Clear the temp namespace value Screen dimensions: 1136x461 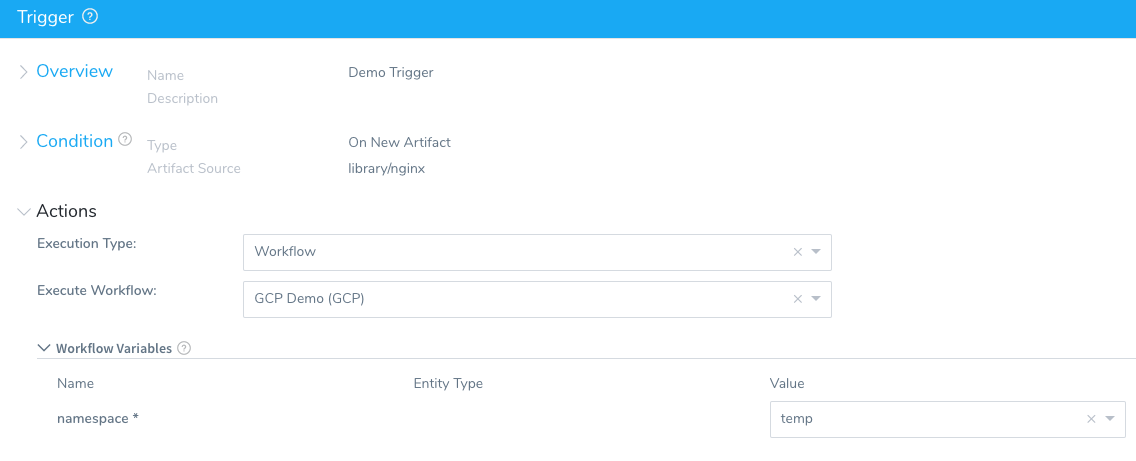tap(1091, 419)
